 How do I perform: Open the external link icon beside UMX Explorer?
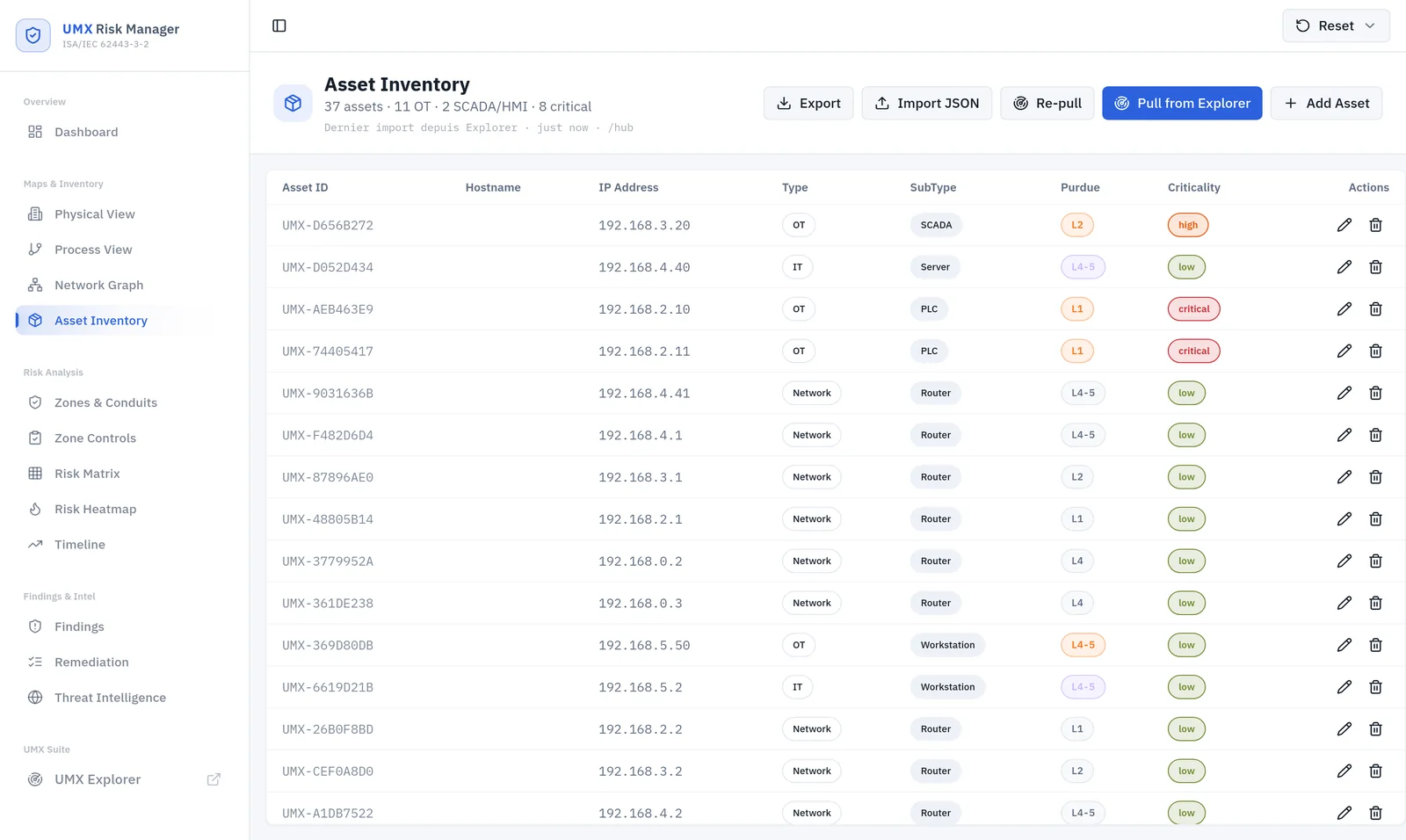(x=214, y=779)
